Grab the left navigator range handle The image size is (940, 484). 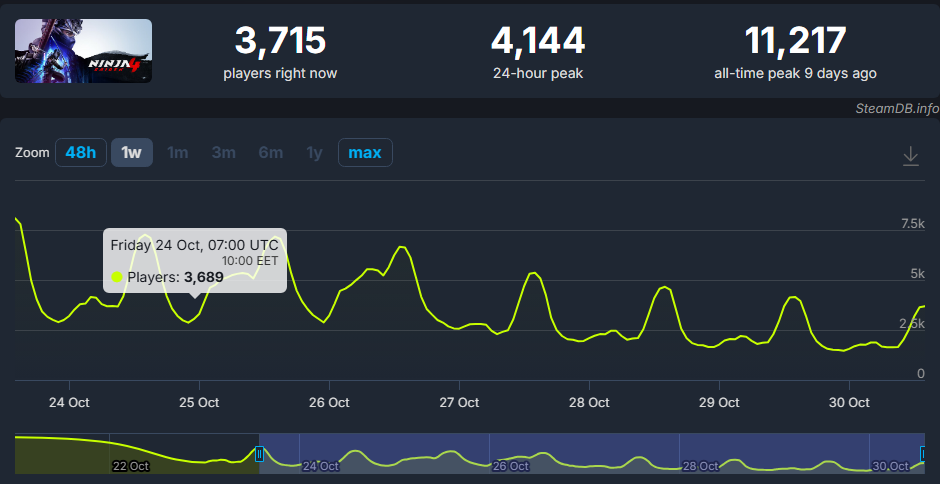pos(259,454)
